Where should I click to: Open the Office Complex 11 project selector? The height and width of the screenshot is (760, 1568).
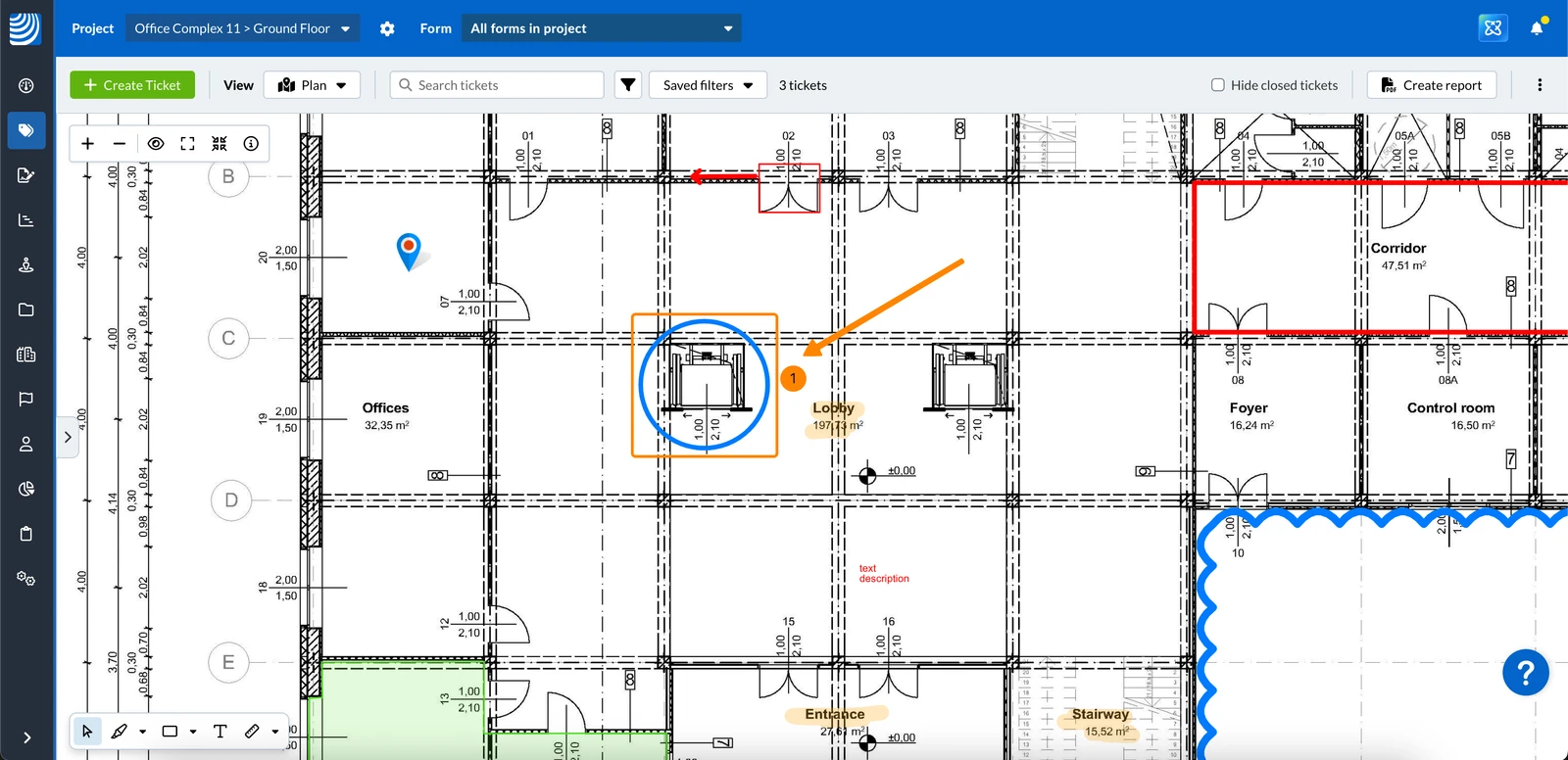point(242,28)
